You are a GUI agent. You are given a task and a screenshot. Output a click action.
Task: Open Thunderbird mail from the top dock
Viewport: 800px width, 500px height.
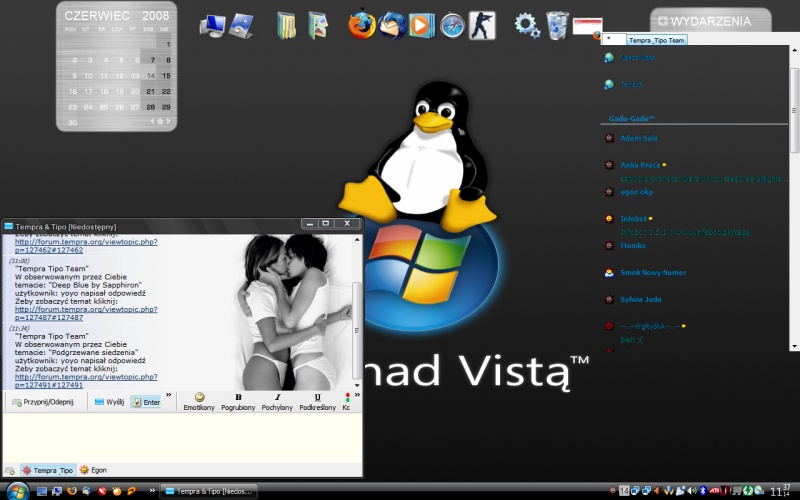(392, 26)
